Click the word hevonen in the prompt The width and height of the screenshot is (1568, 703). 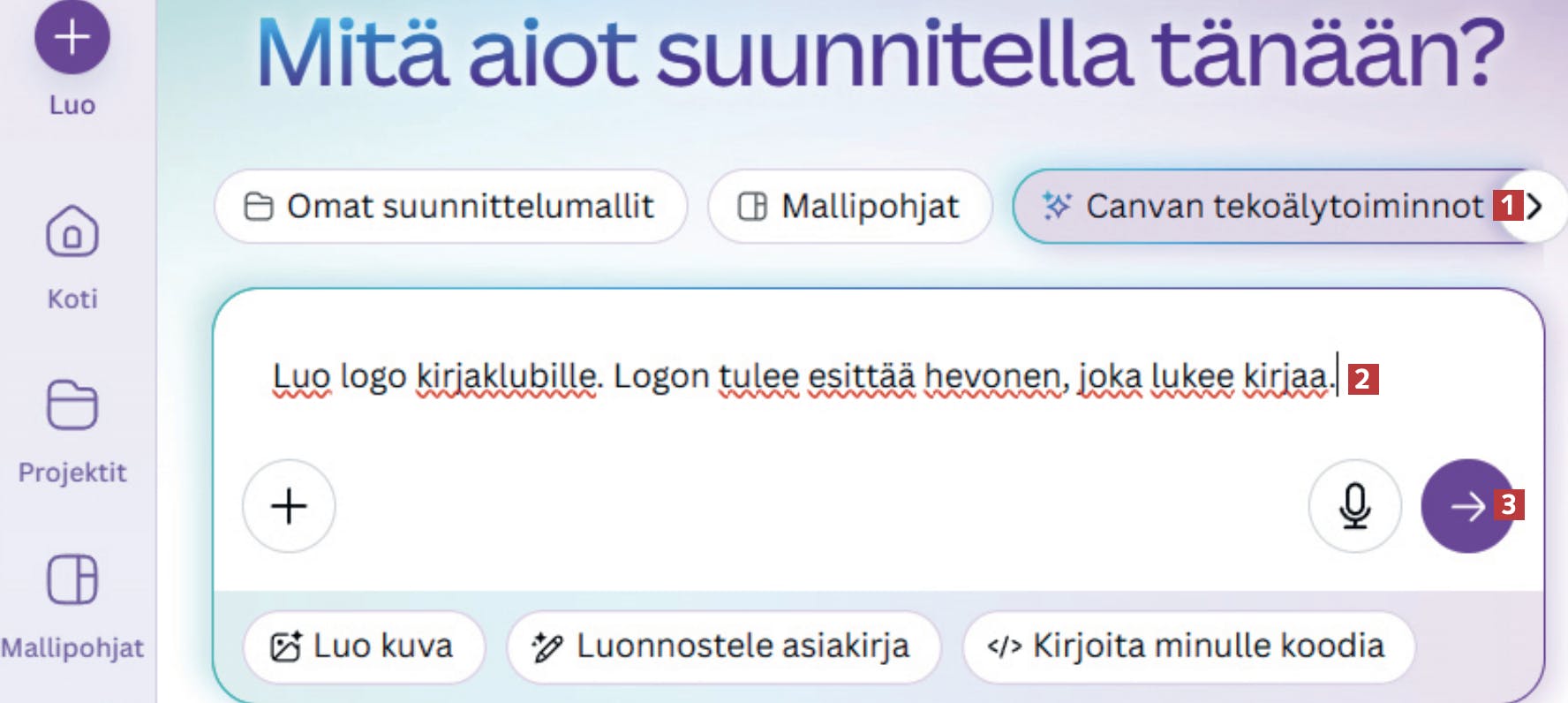pos(993,377)
